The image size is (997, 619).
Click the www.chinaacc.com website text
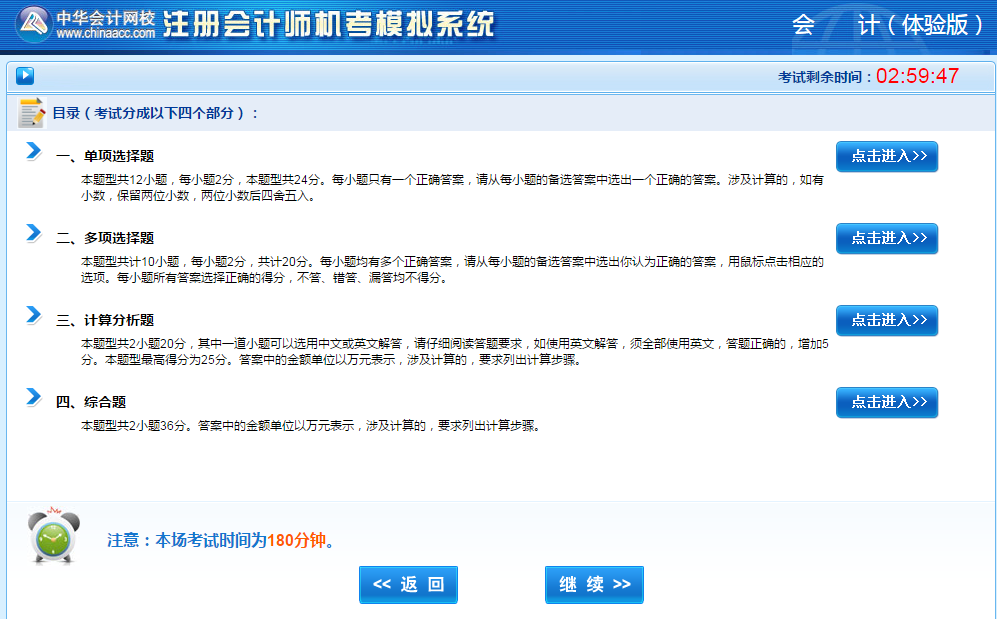click(x=105, y=33)
